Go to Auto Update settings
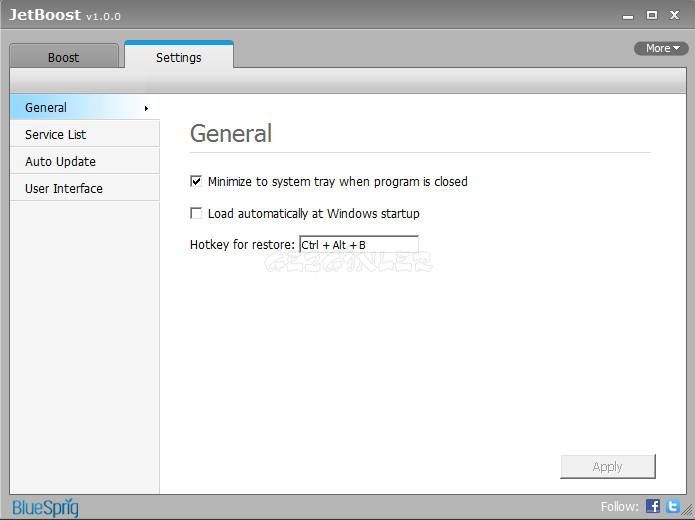 (60, 161)
